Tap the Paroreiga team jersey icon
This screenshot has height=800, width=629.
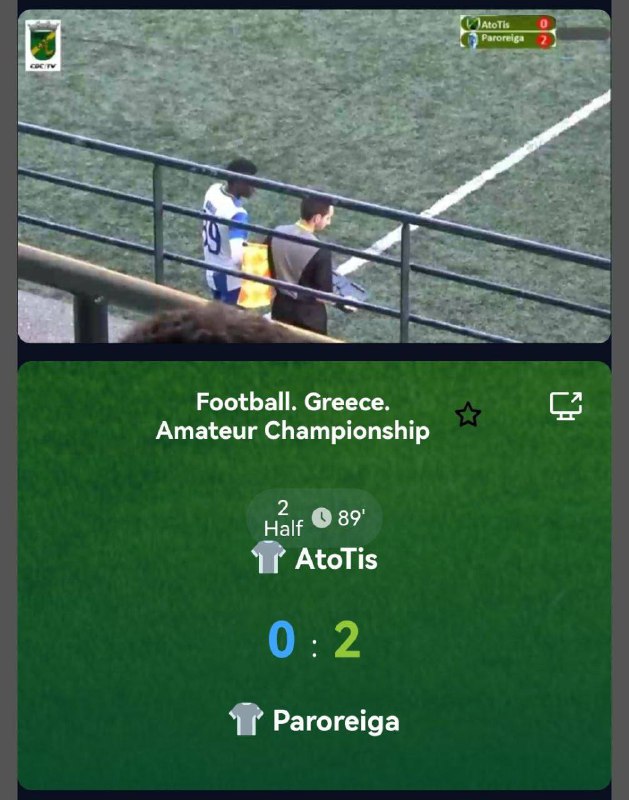pyautogui.click(x=246, y=719)
